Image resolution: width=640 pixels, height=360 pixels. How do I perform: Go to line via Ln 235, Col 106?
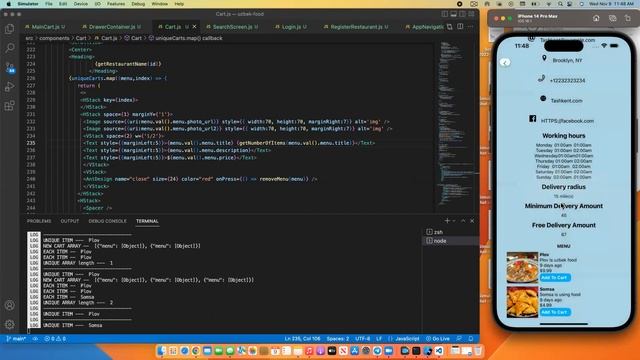(302, 339)
